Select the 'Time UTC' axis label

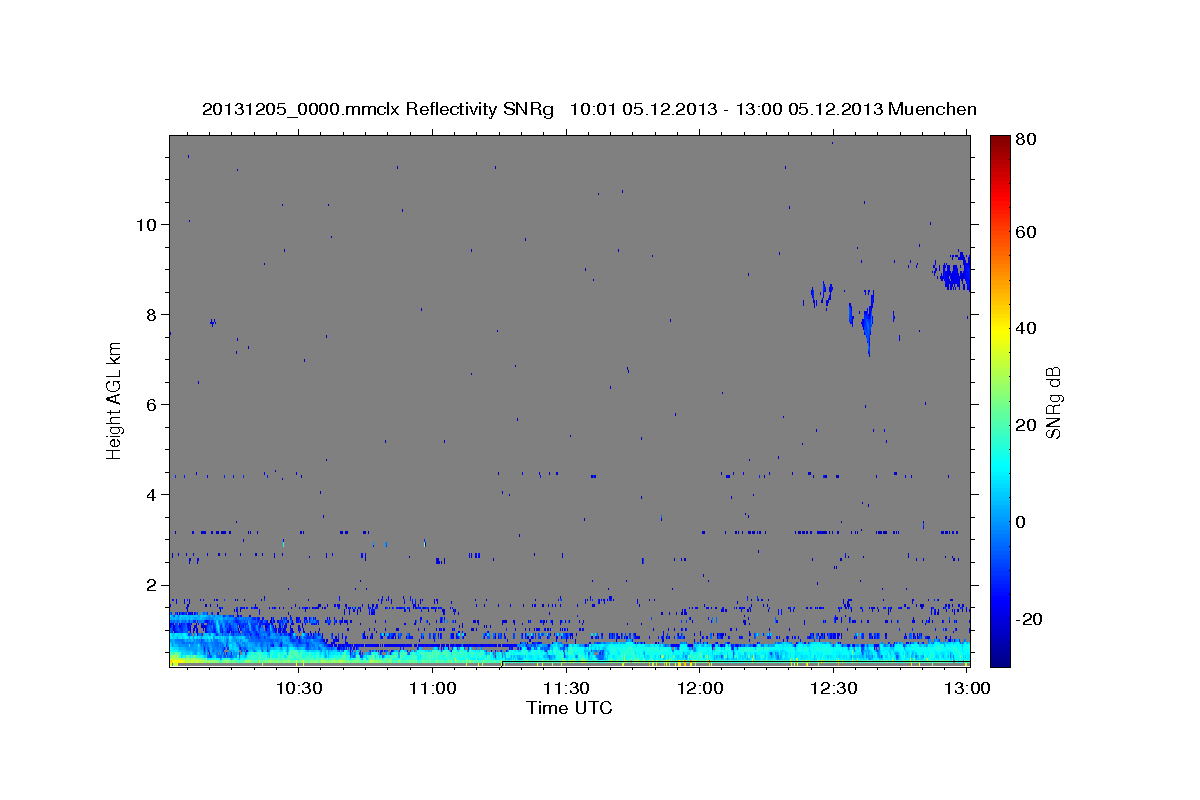click(x=569, y=708)
